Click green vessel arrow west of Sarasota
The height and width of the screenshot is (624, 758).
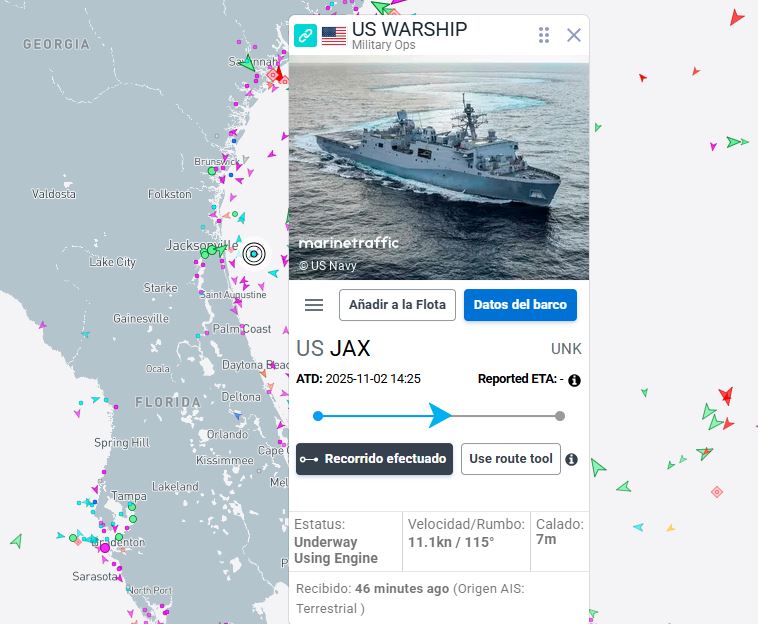[x=17, y=540]
